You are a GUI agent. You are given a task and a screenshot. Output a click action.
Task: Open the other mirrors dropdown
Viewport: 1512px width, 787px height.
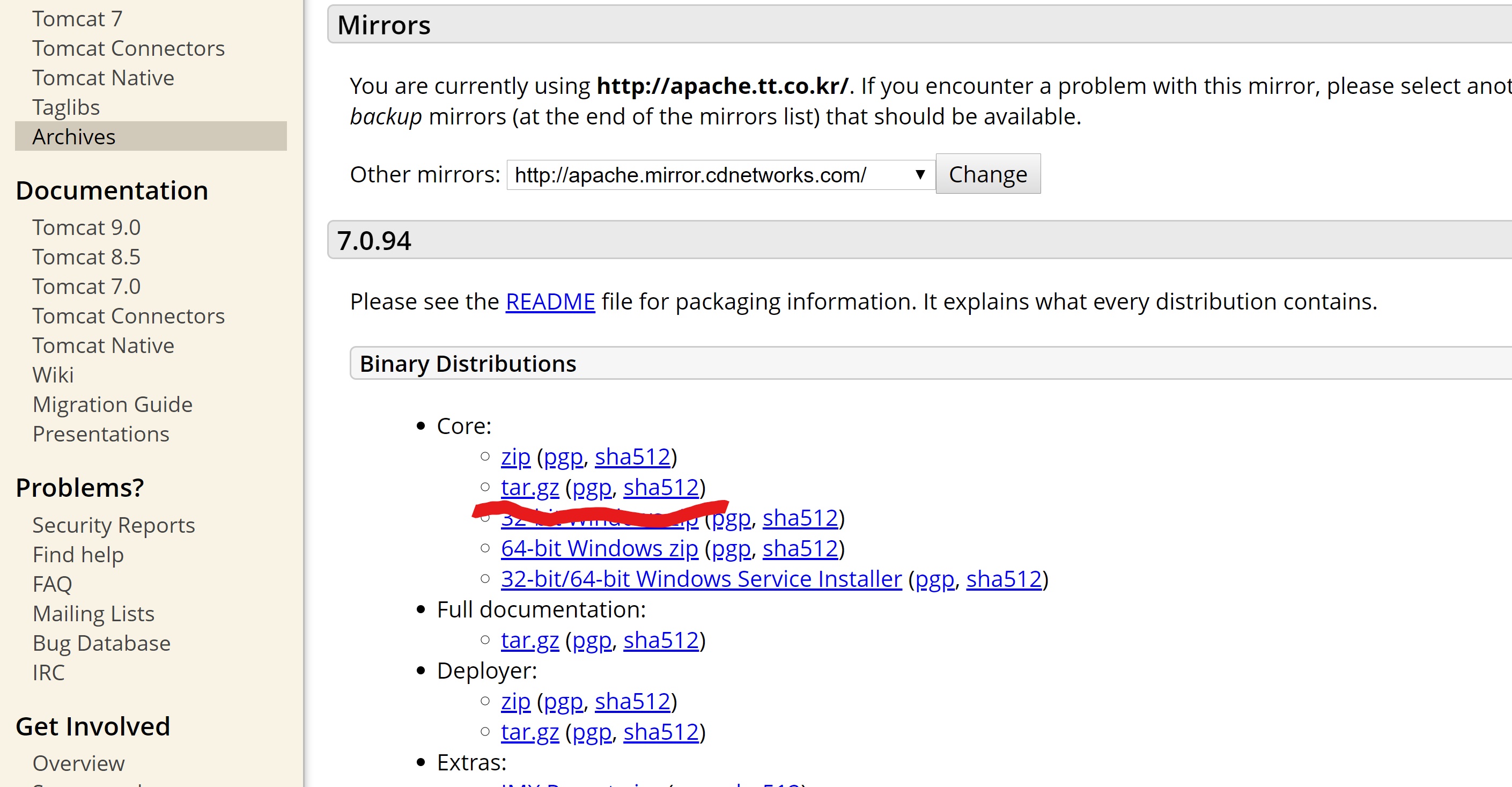click(x=720, y=175)
